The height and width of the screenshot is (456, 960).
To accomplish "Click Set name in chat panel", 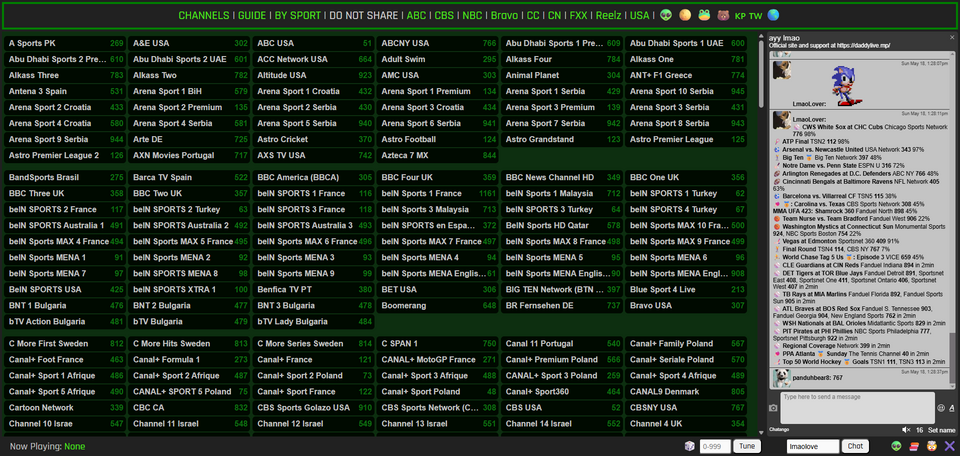I will [x=941, y=430].
